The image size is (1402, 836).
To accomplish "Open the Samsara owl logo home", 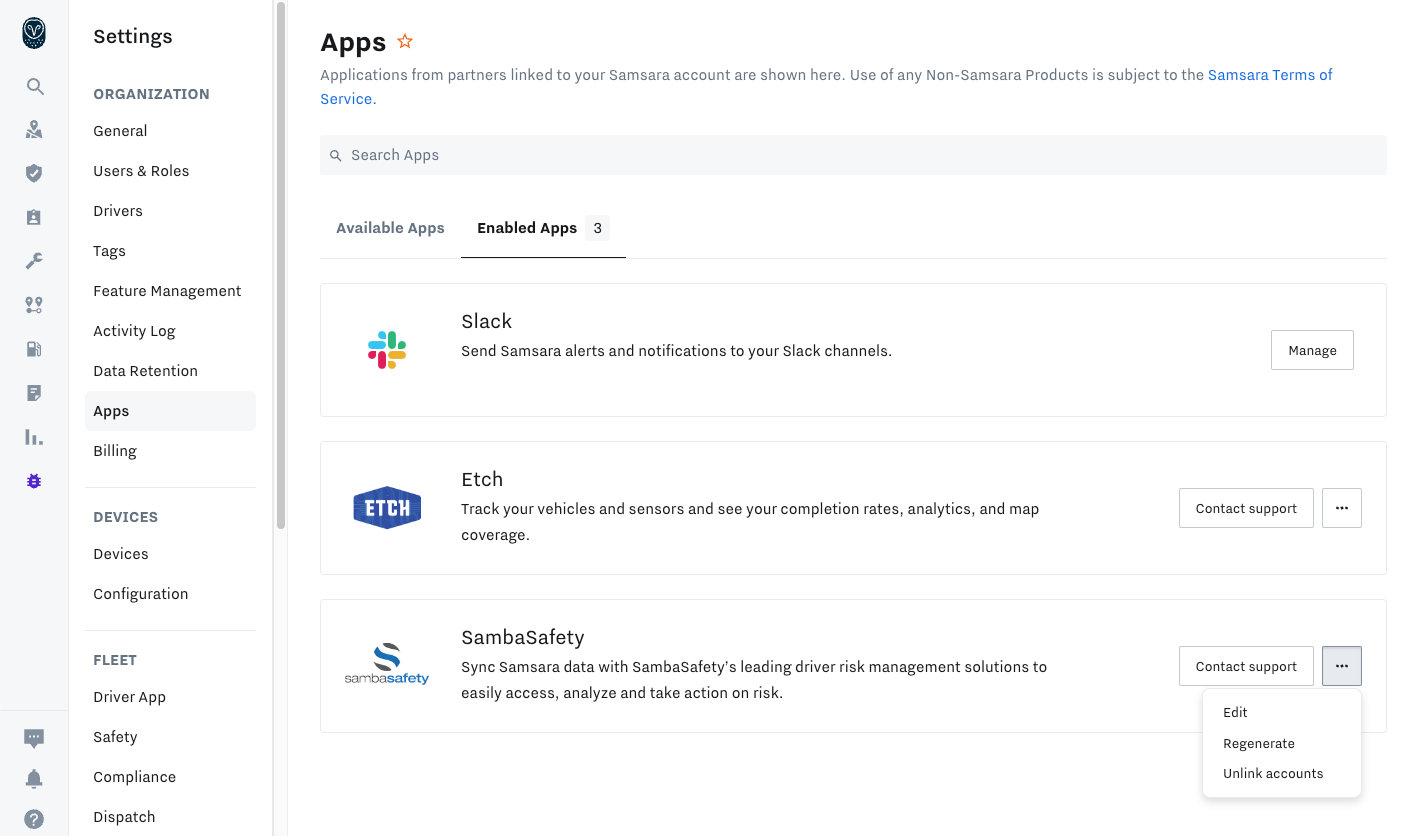I will [34, 34].
